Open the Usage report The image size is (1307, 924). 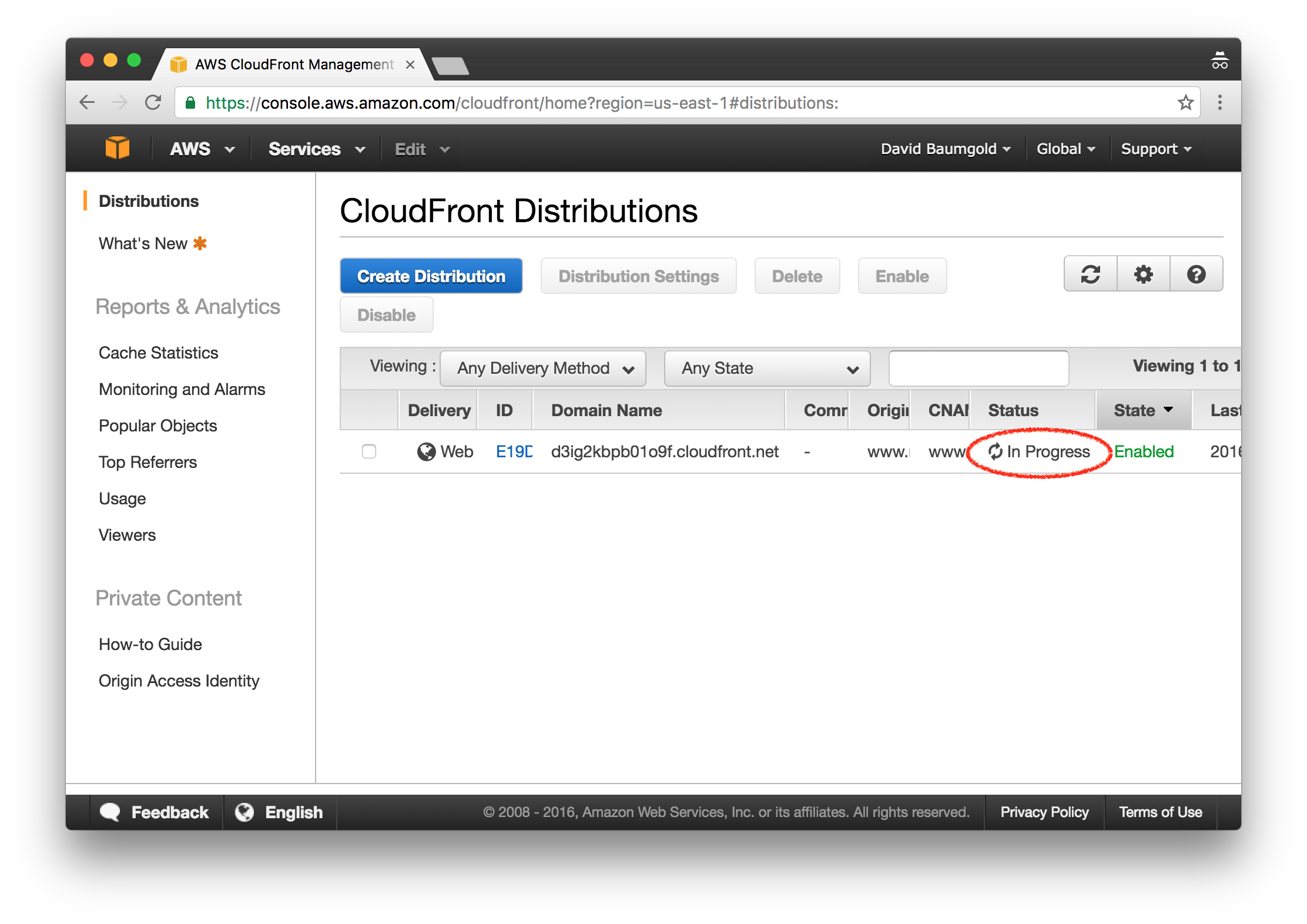(122, 498)
